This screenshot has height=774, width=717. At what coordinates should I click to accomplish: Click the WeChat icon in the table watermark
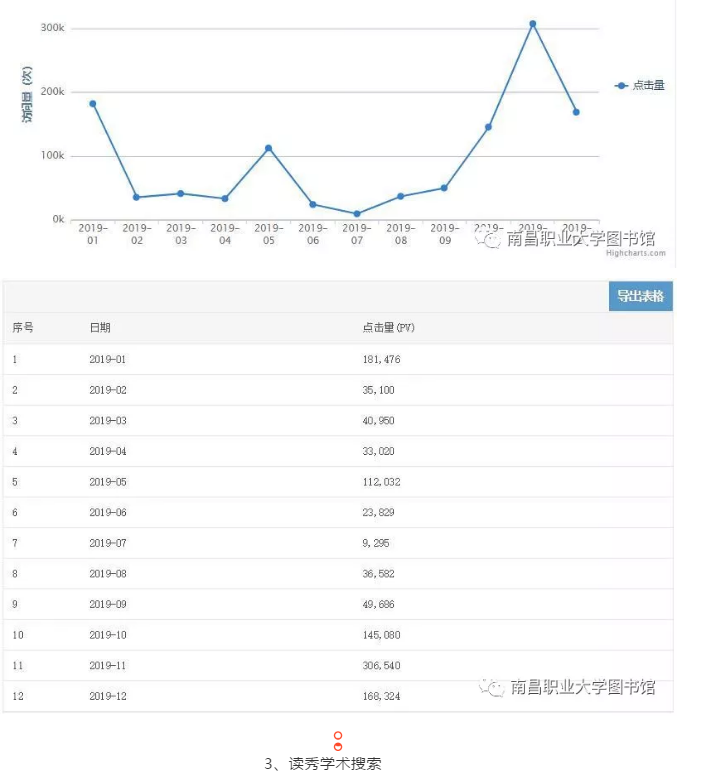point(490,687)
